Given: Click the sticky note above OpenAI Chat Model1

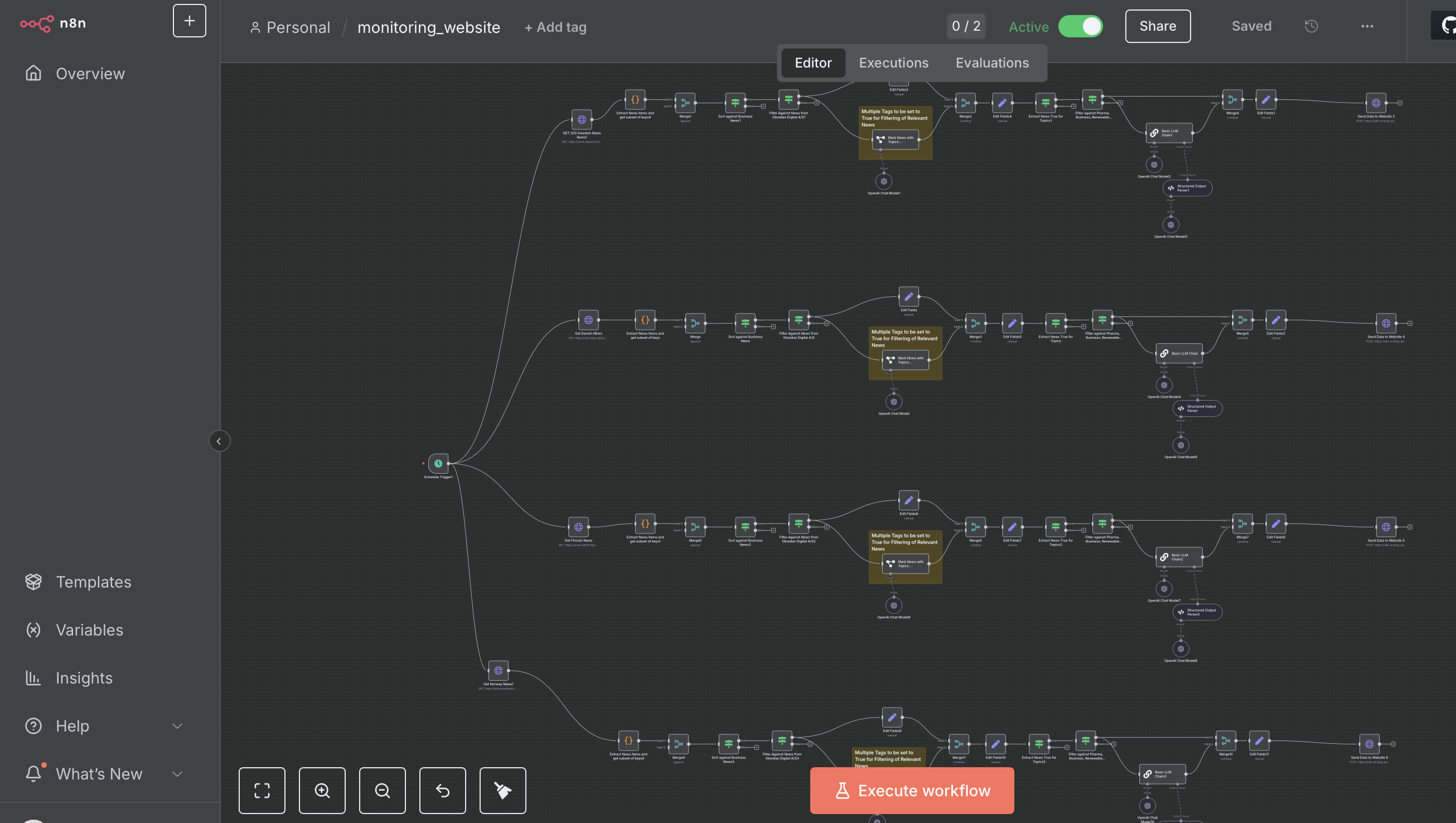Looking at the screenshot, I should (896, 133).
